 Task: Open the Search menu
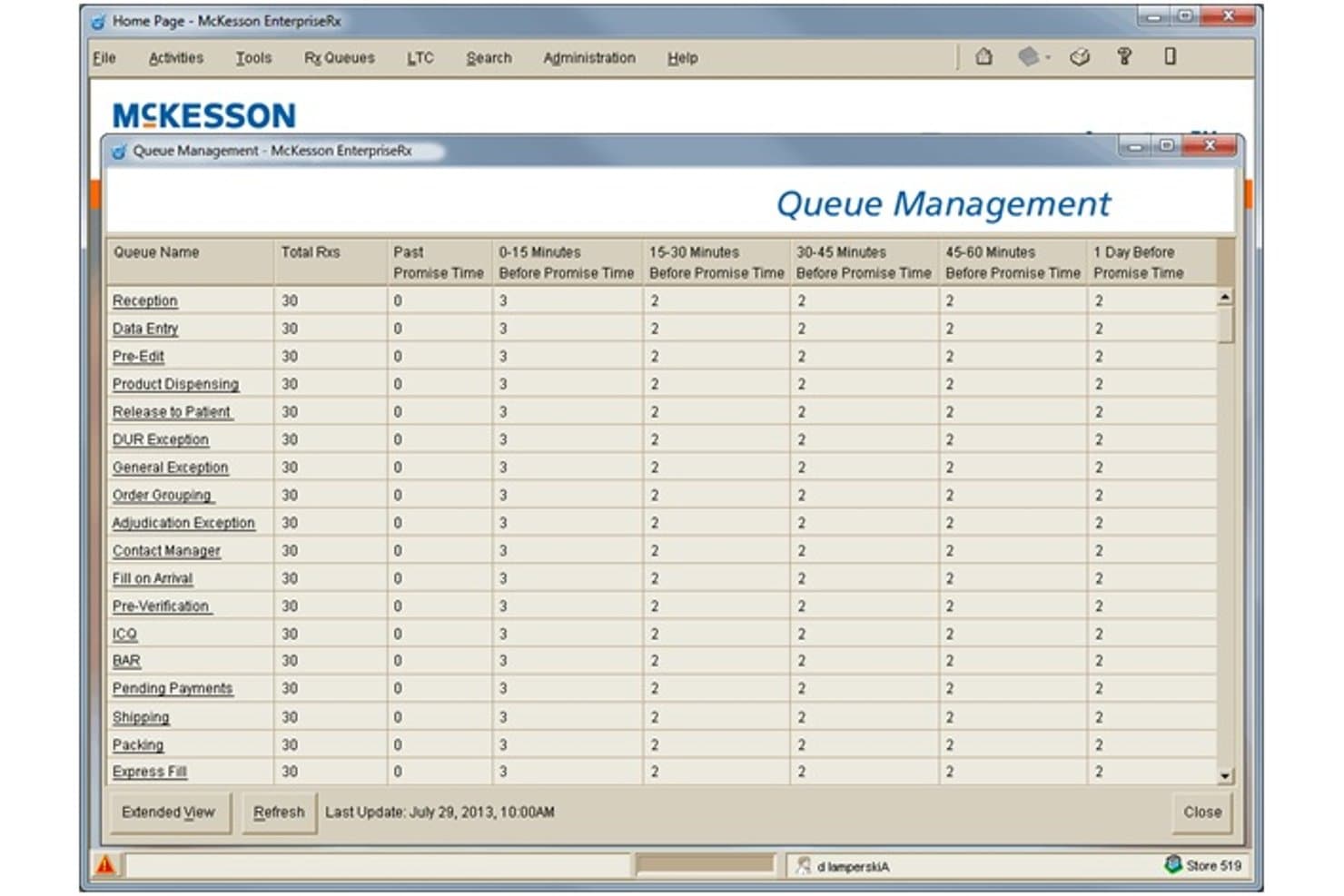(x=489, y=58)
